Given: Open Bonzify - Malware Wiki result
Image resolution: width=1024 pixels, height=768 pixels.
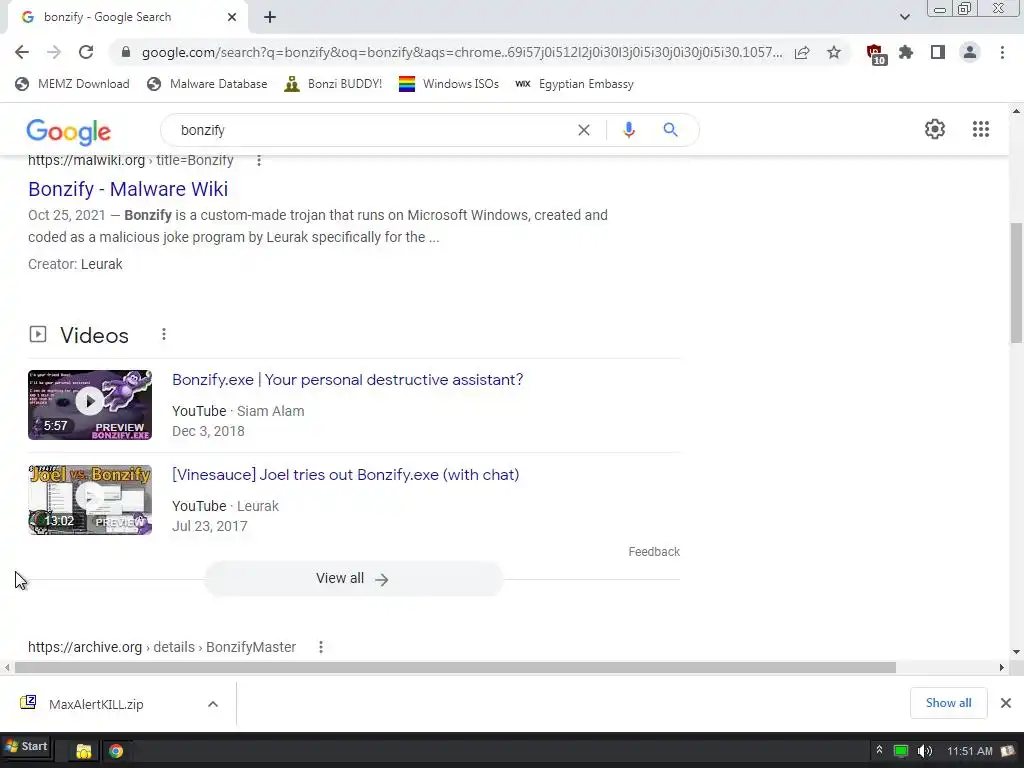Looking at the screenshot, I should coord(128,189).
